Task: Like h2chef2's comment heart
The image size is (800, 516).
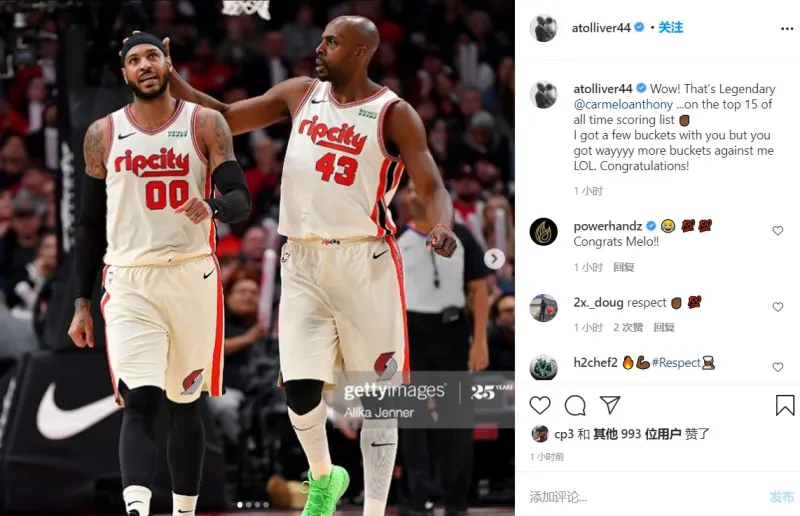Action: [778, 367]
